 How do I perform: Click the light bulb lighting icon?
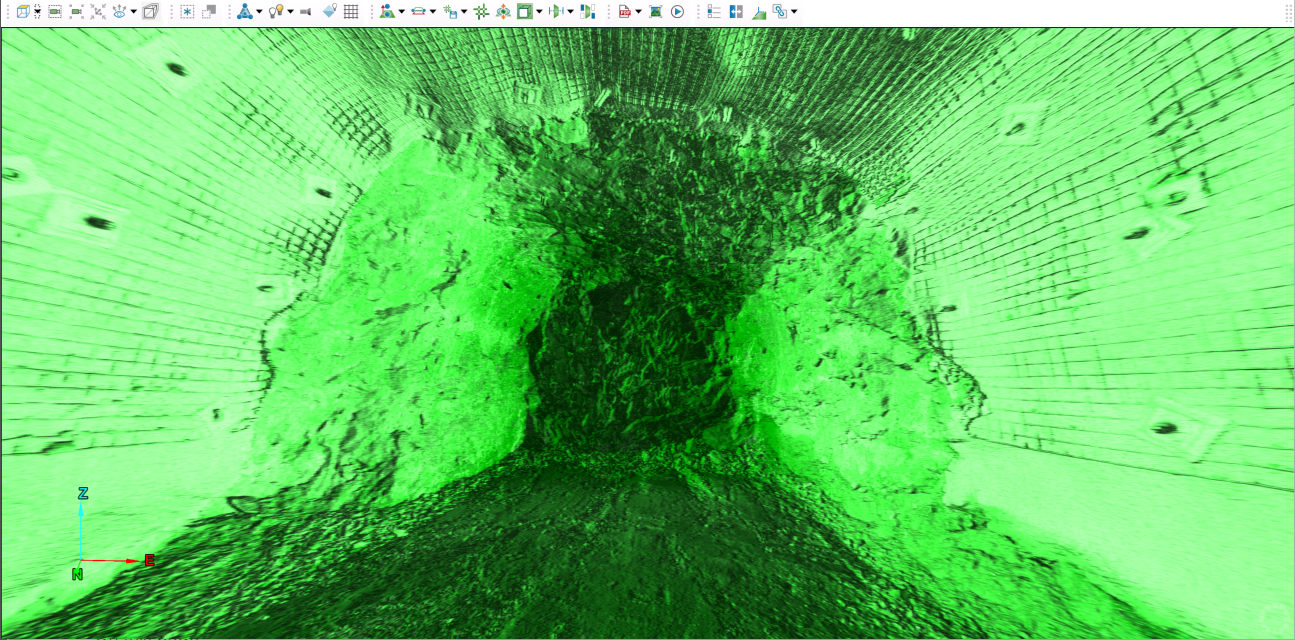click(x=275, y=12)
